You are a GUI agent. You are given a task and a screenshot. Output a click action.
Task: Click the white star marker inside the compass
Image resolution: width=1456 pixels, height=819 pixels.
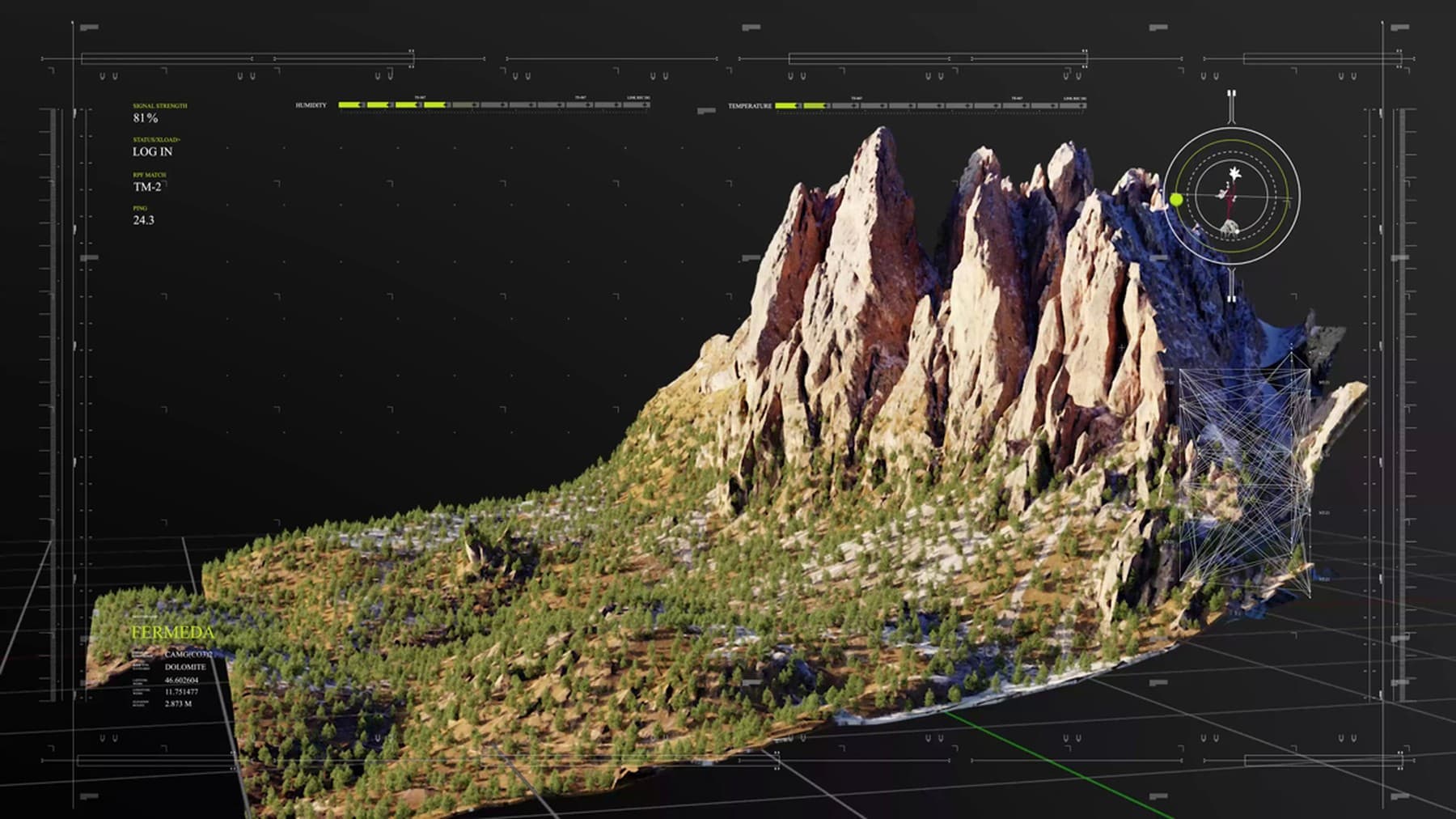pos(1234,173)
